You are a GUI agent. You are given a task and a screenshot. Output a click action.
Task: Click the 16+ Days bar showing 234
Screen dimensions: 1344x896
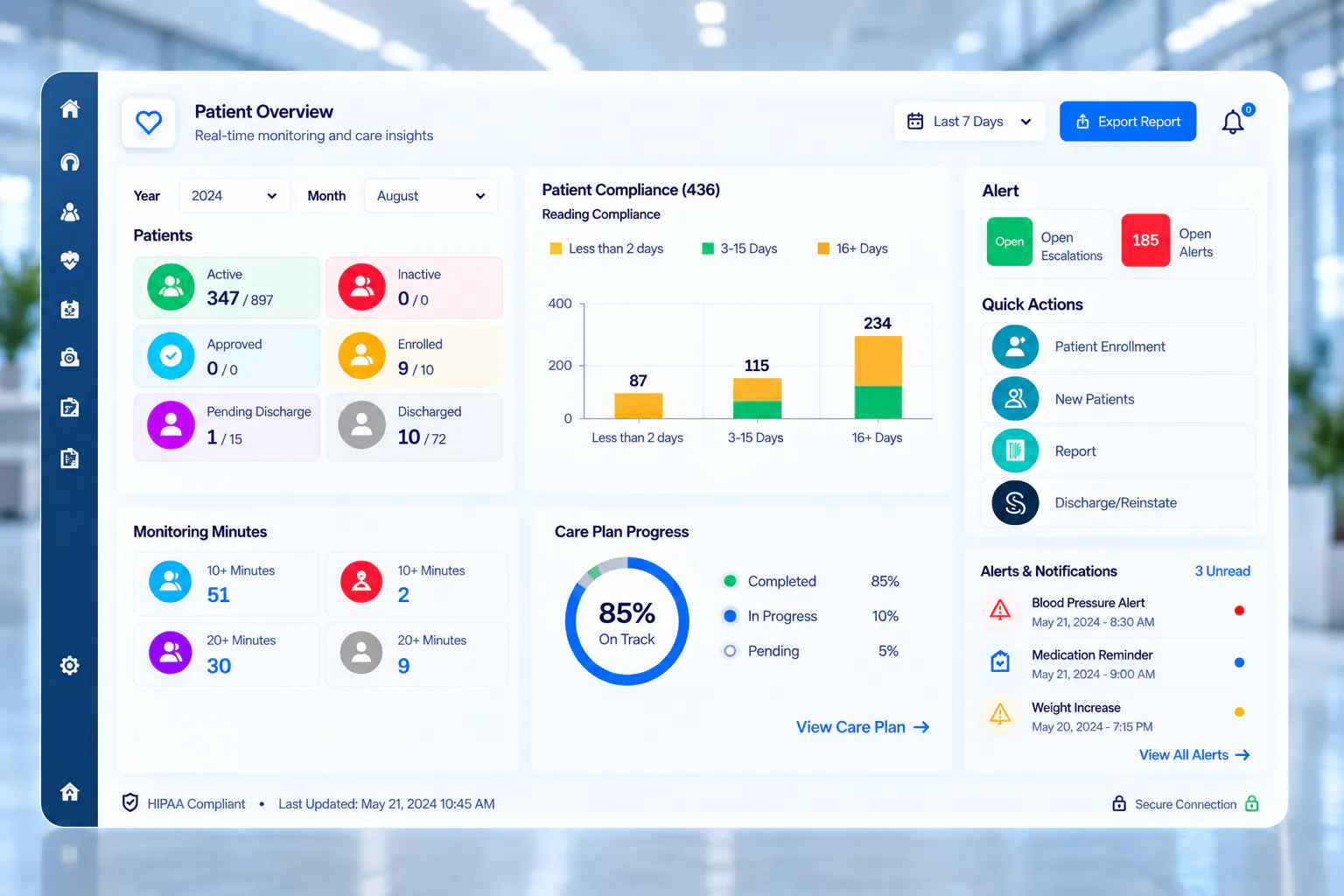coord(878,377)
